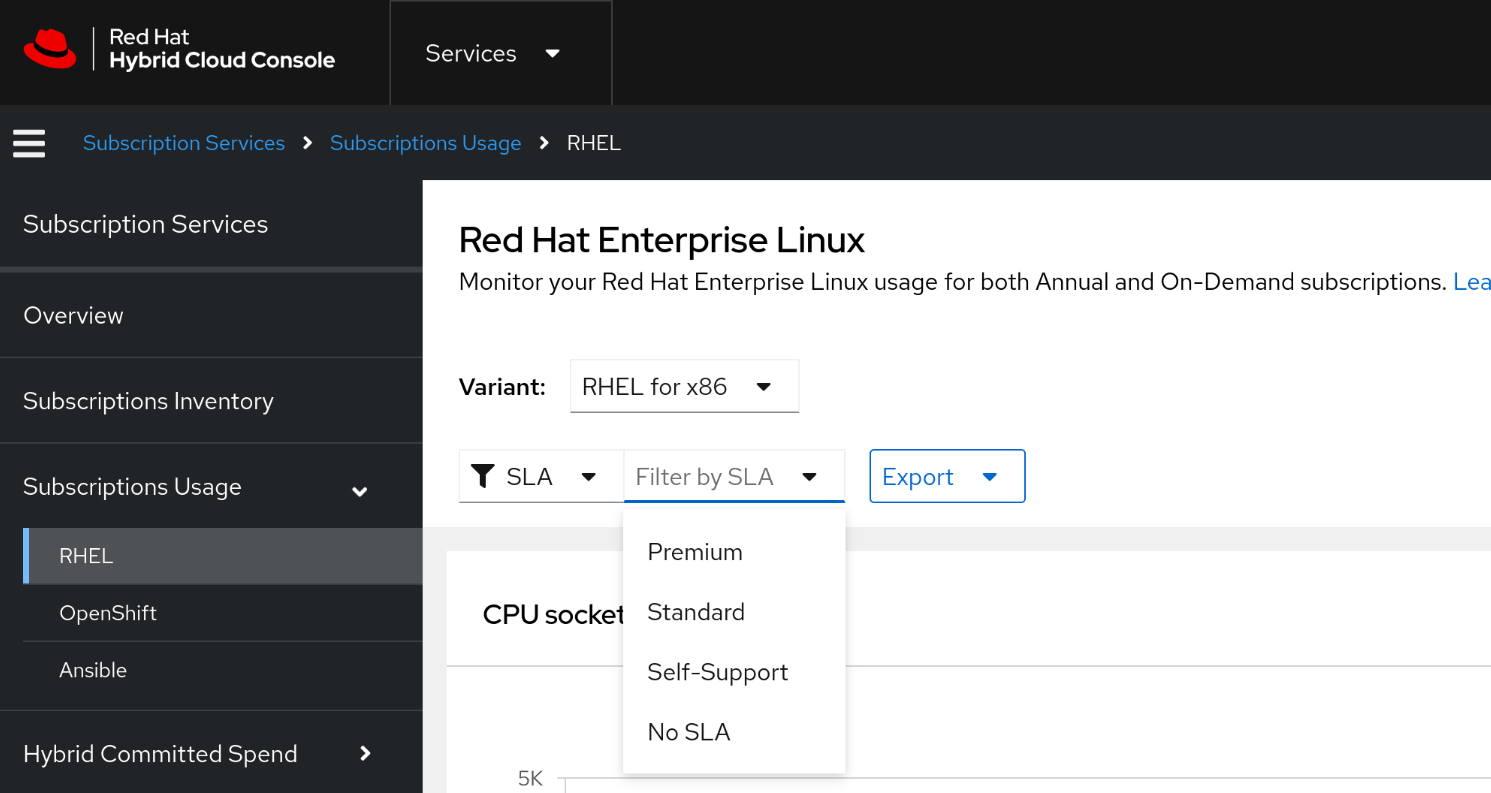Choose Self-Support in the SLA dropdown
This screenshot has width=1491, height=793.
pos(717,672)
